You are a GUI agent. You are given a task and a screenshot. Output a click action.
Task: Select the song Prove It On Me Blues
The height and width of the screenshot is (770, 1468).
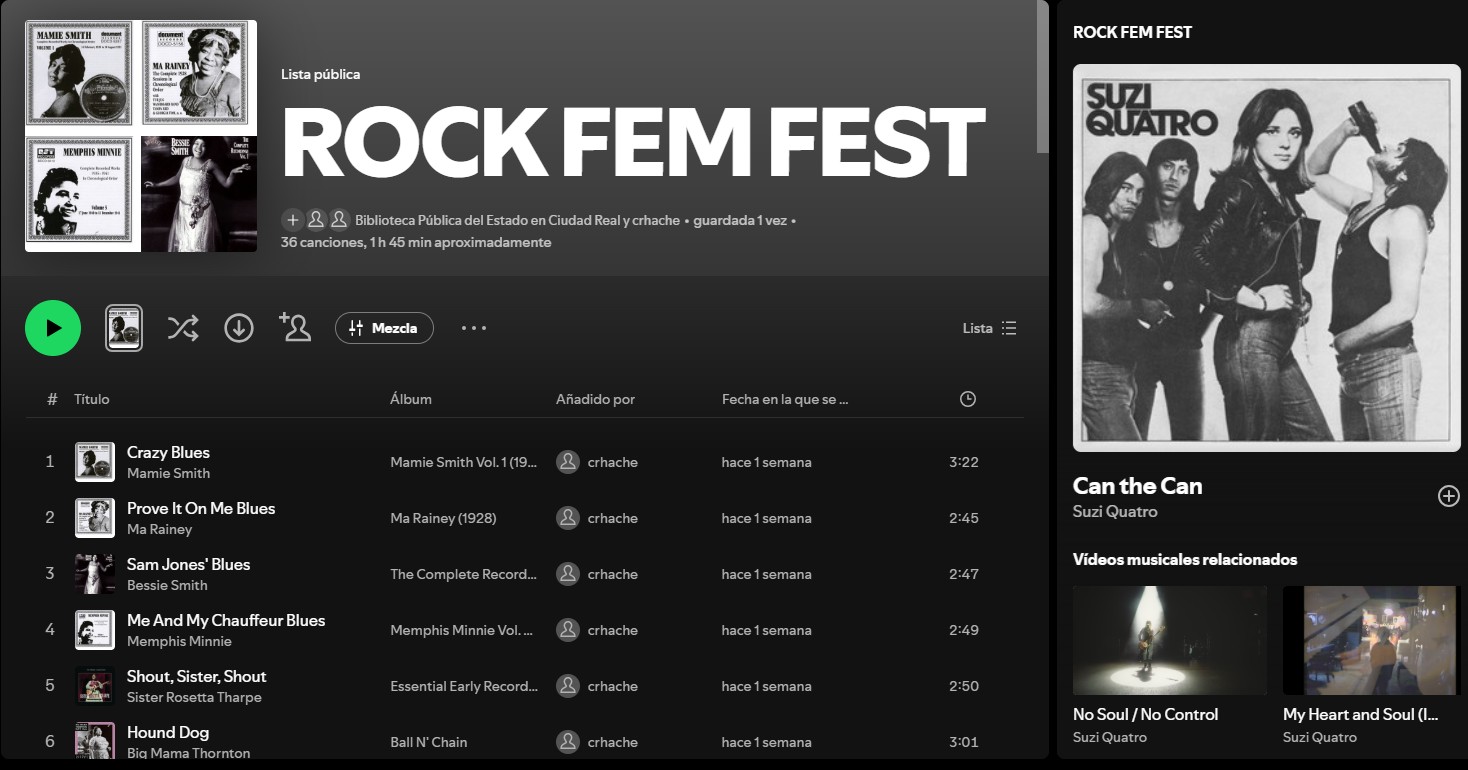point(201,508)
